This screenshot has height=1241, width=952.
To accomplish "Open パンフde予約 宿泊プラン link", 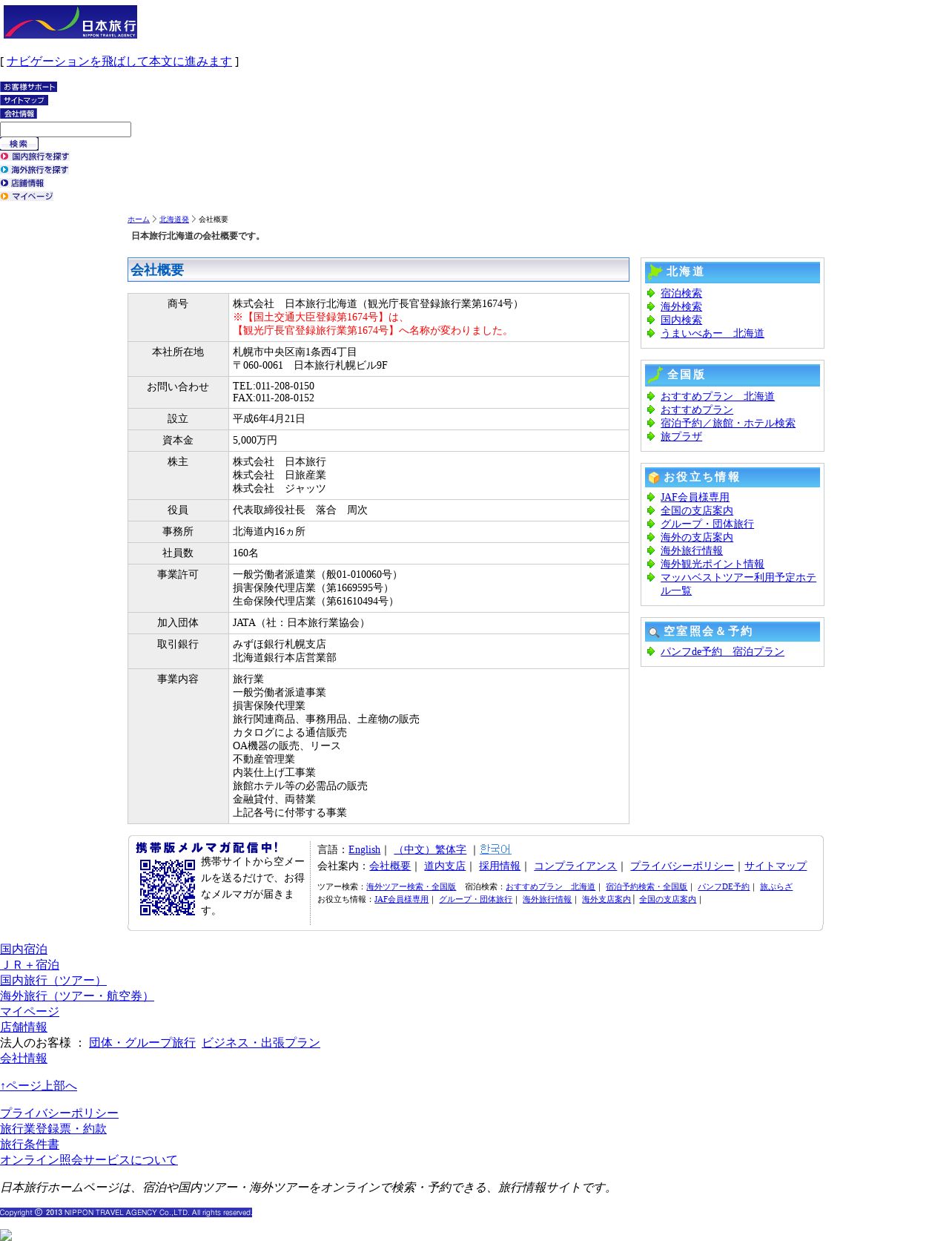I will (x=722, y=651).
